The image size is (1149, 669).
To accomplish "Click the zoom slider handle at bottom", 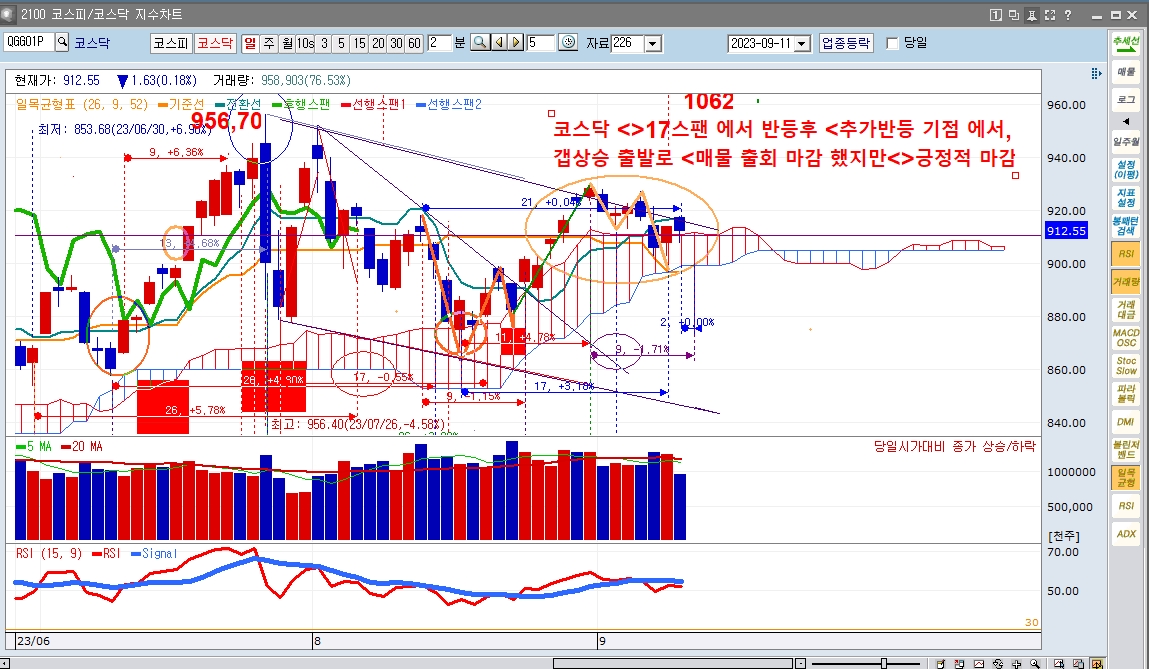I will point(884,663).
